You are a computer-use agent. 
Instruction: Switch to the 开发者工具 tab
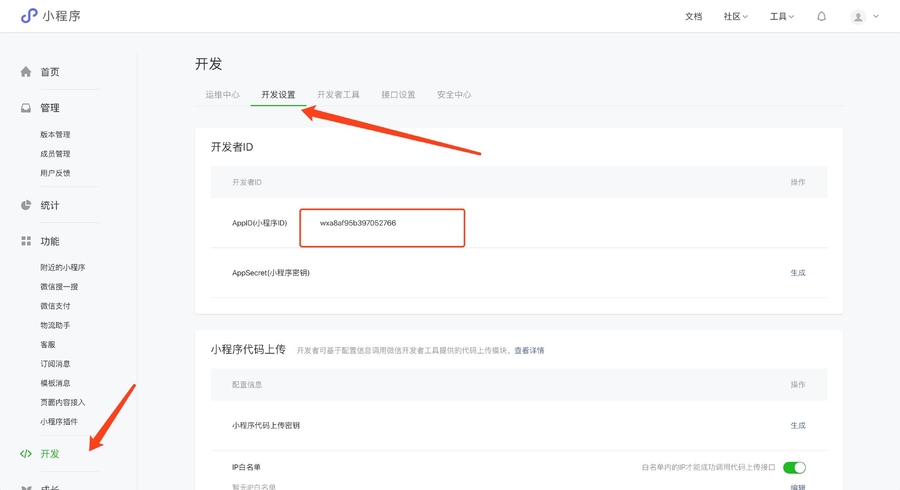[338, 95]
